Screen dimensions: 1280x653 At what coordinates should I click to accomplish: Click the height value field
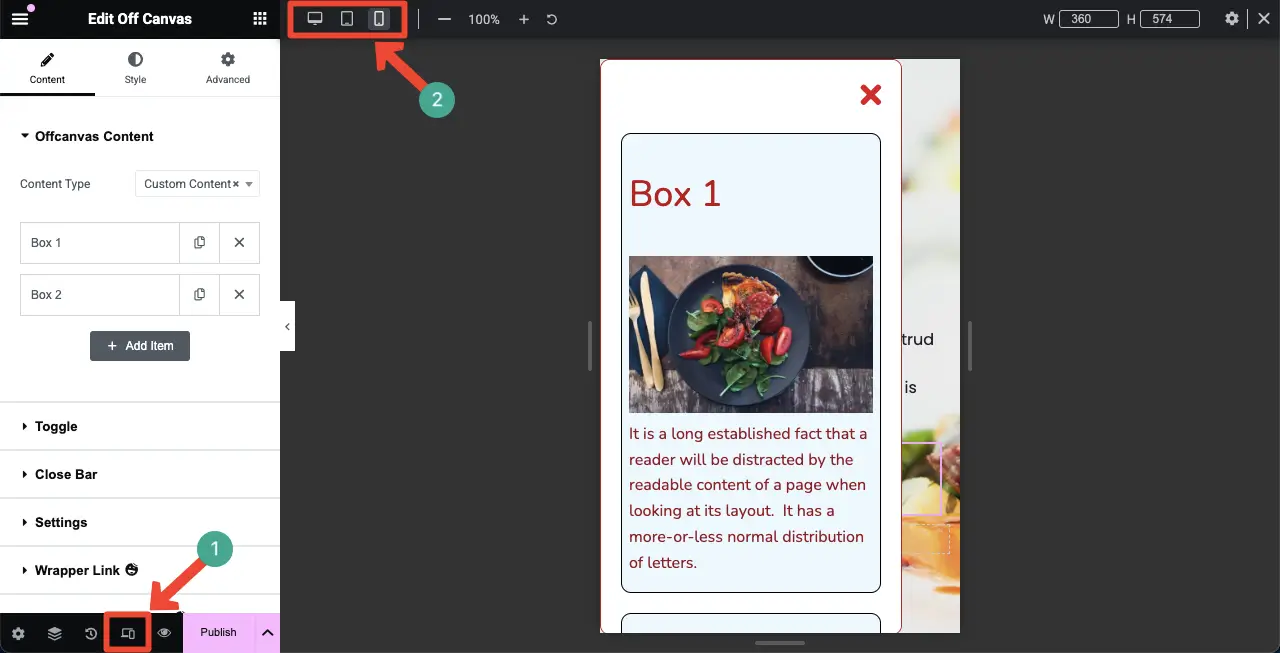(x=1170, y=19)
